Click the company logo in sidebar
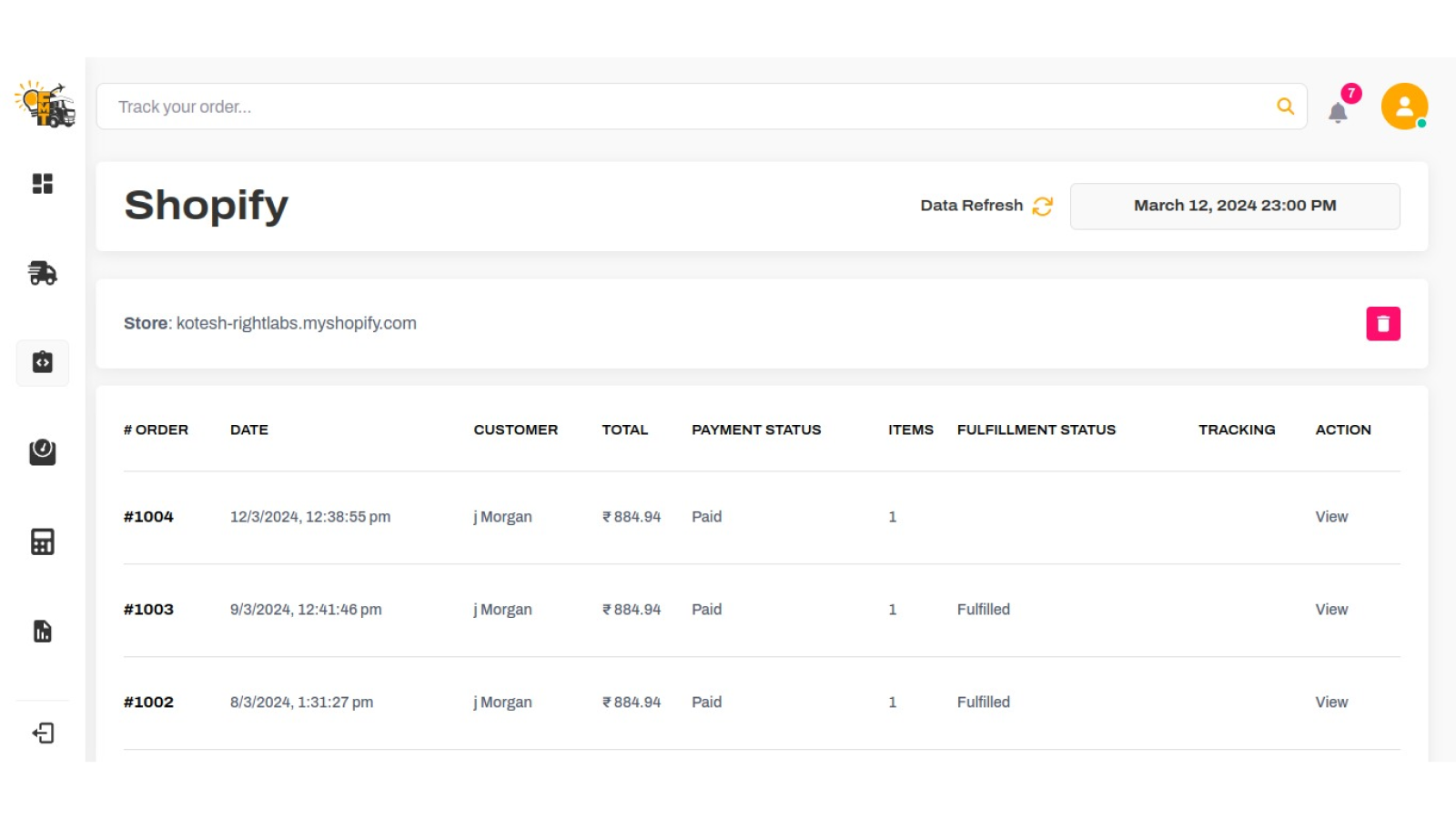Viewport: 1456px width, 819px height. tap(44, 105)
